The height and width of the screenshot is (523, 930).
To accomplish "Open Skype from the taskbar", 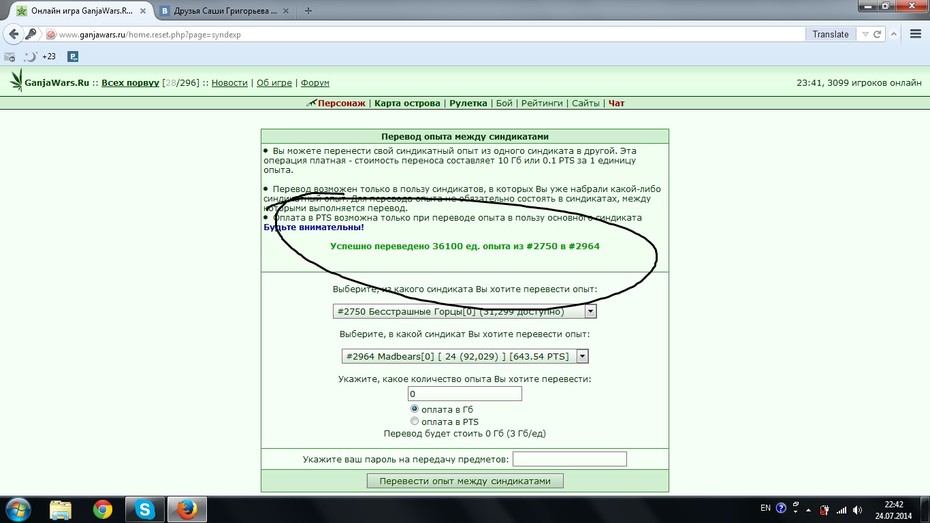I will (x=144, y=509).
